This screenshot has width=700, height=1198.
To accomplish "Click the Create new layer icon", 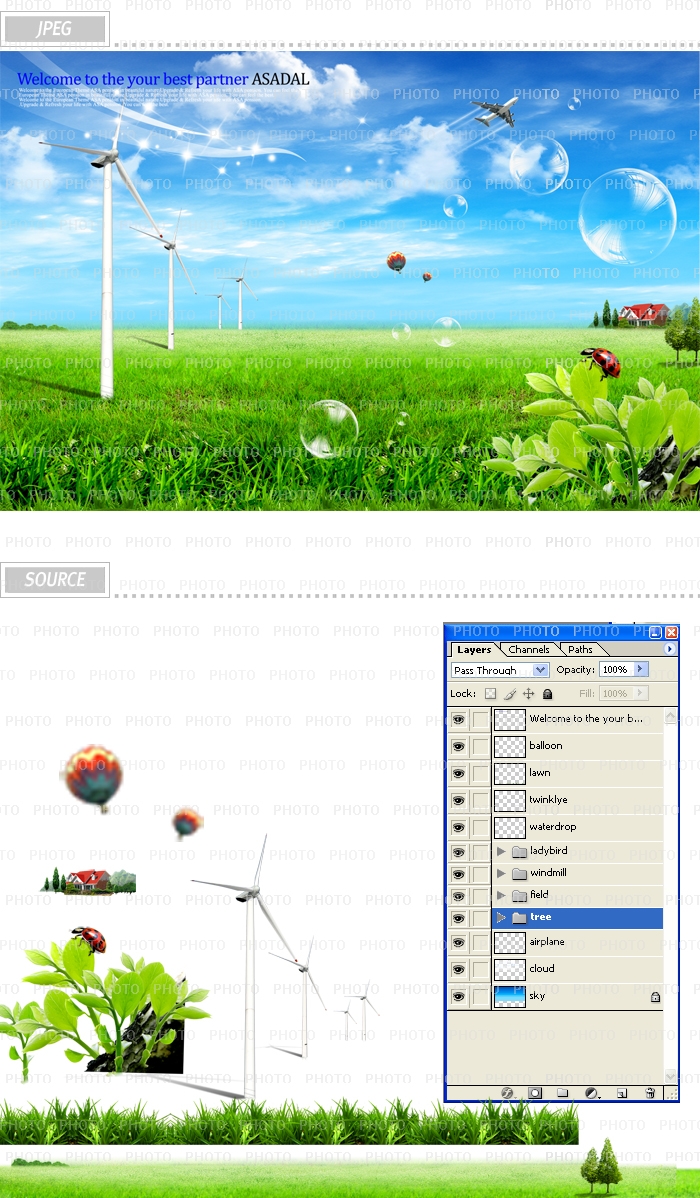I will tap(622, 1093).
